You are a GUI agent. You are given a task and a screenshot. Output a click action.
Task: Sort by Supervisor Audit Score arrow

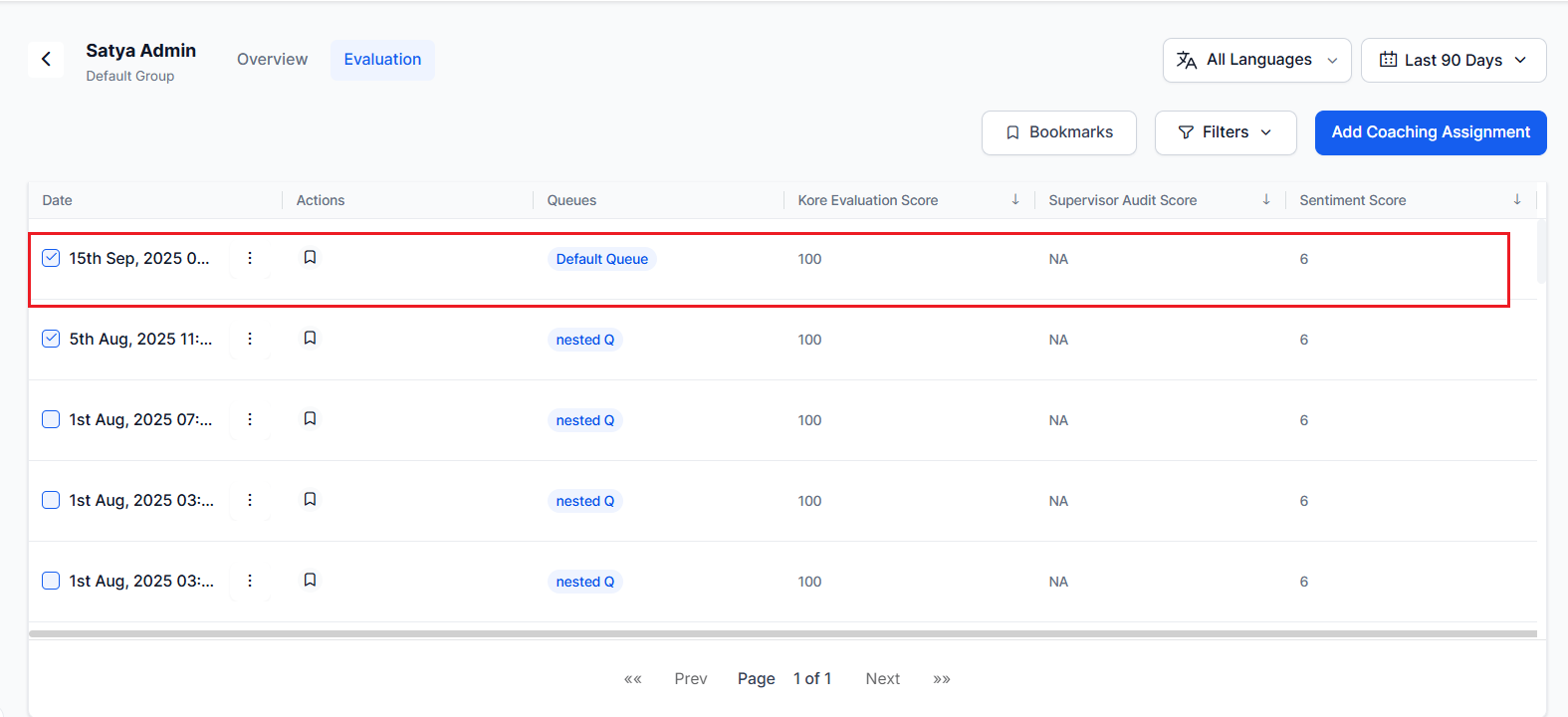(x=1265, y=200)
